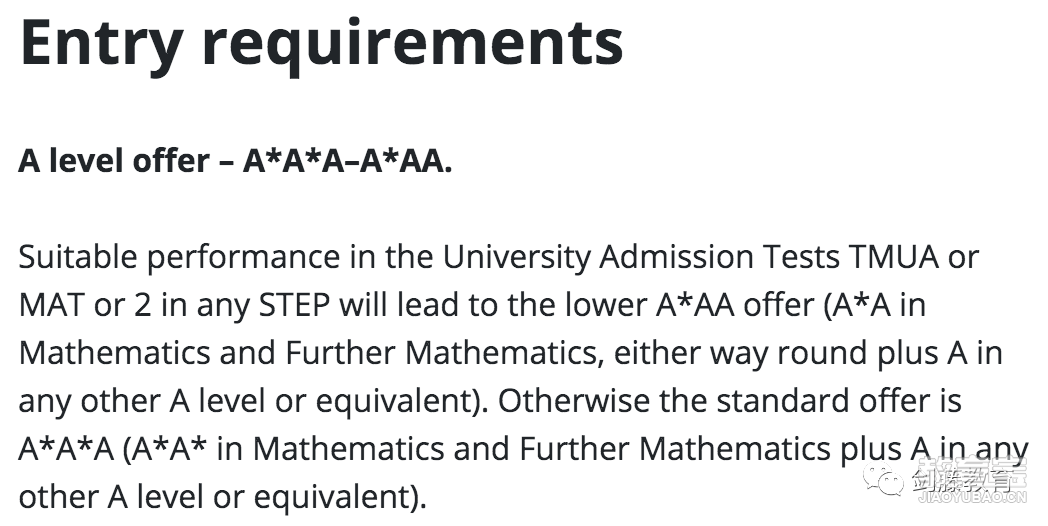The image size is (1048, 526).
Task: Click the phrase either way round
Action: pyautogui.click(x=707, y=354)
